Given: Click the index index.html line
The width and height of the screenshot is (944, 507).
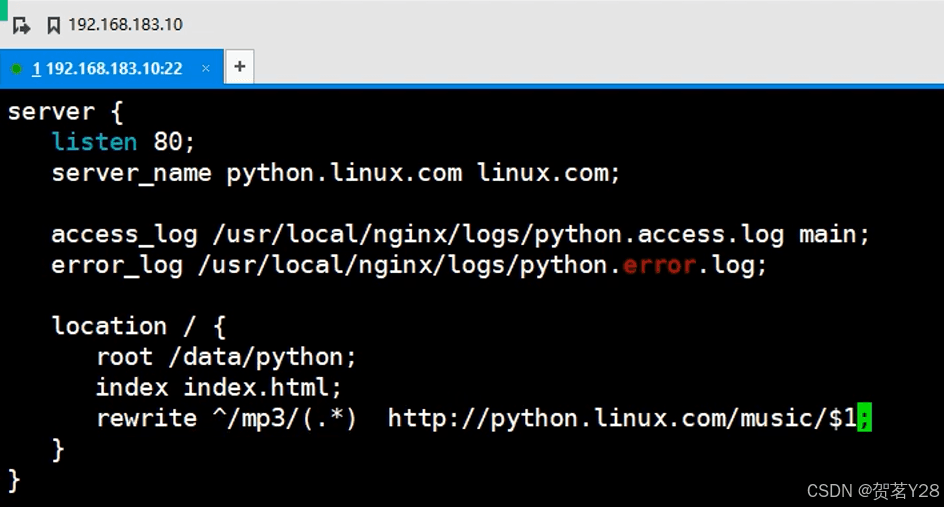Looking at the screenshot, I should point(219,387).
